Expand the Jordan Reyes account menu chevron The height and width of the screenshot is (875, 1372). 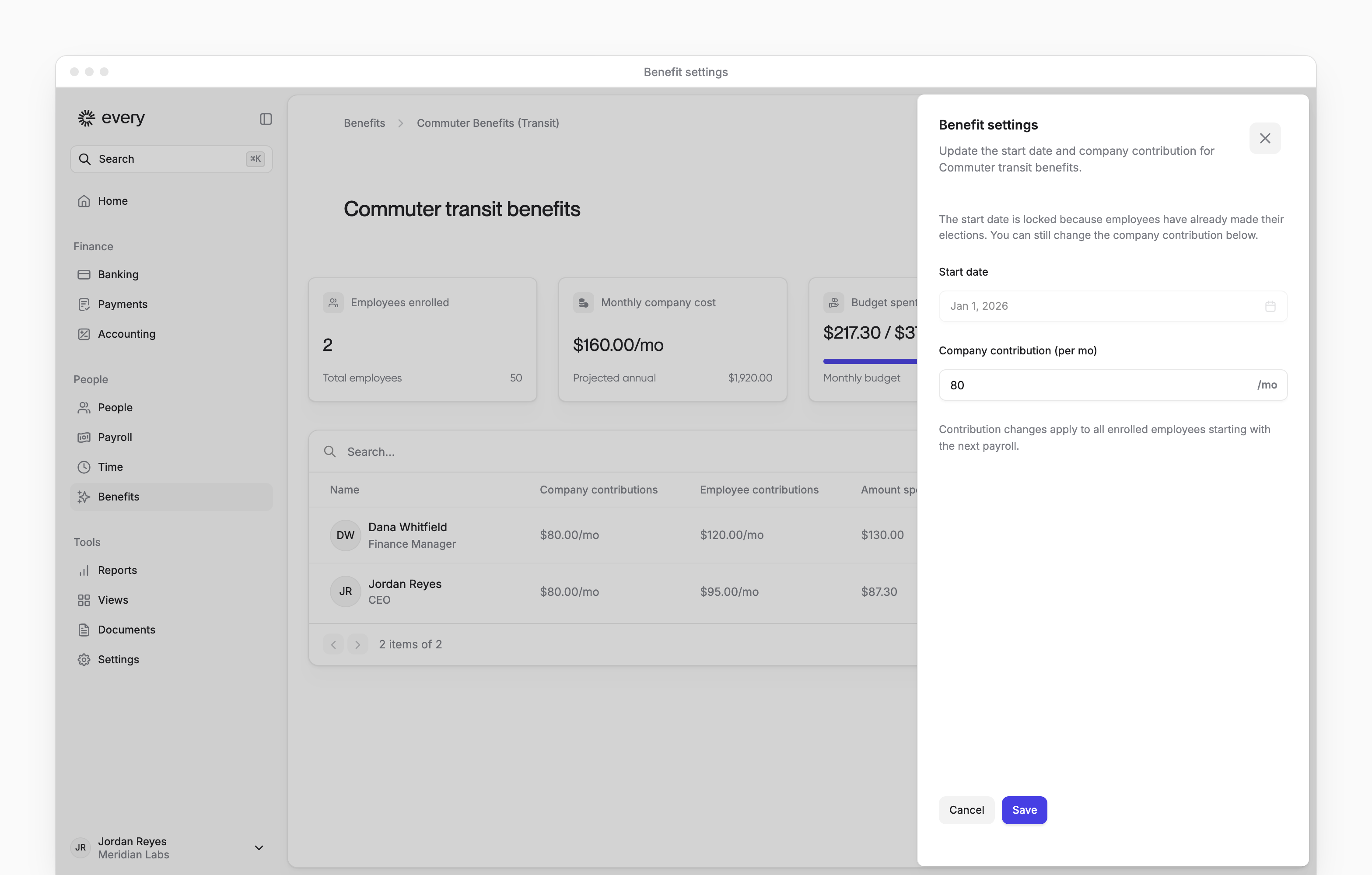259,848
